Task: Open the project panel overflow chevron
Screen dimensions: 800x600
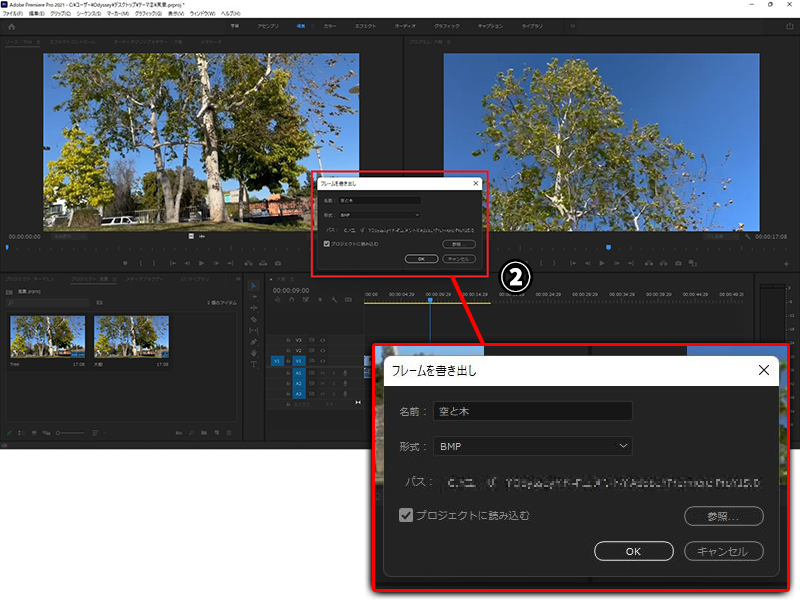Action: click(237, 279)
